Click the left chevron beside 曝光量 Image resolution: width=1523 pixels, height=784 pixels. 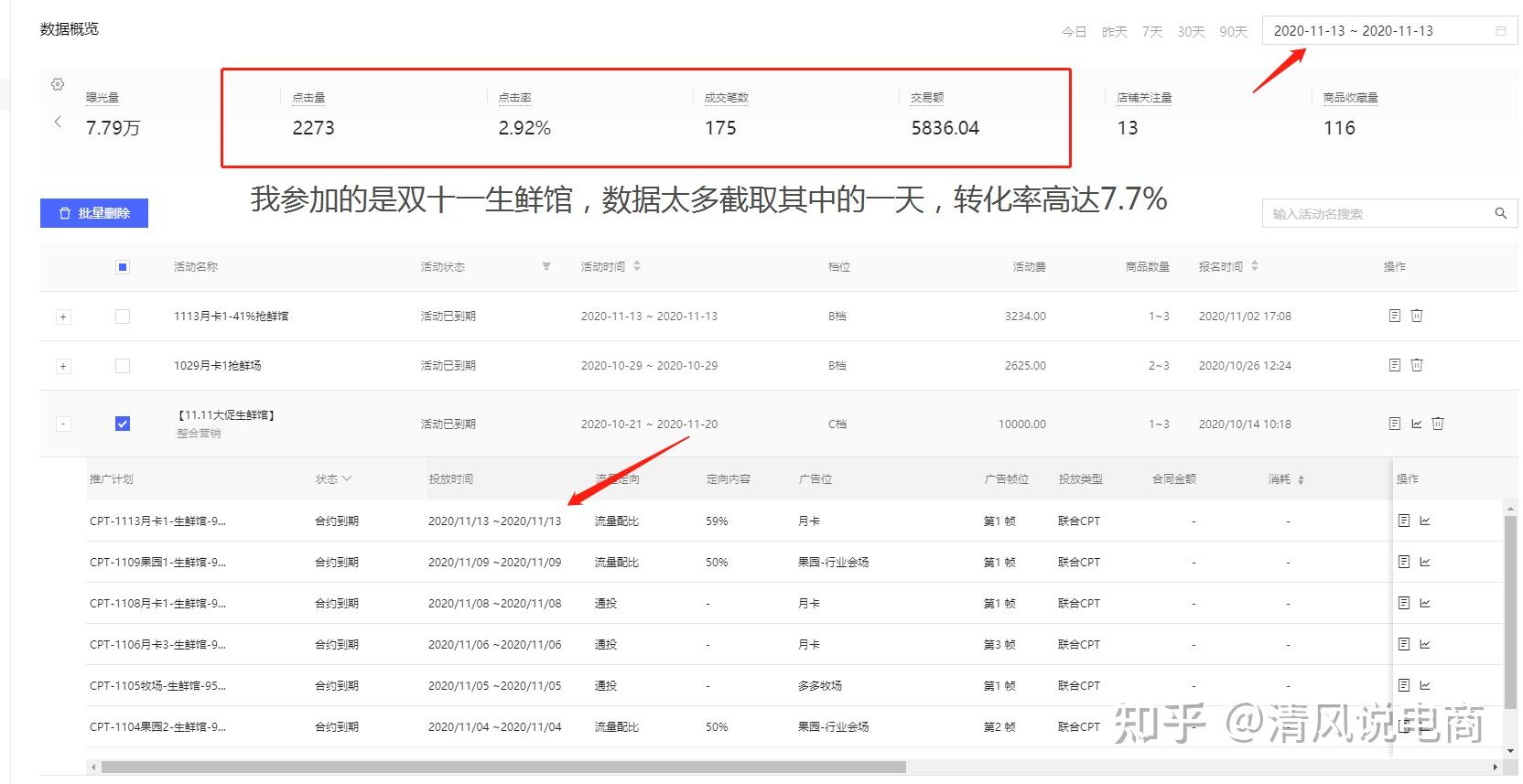tap(58, 122)
